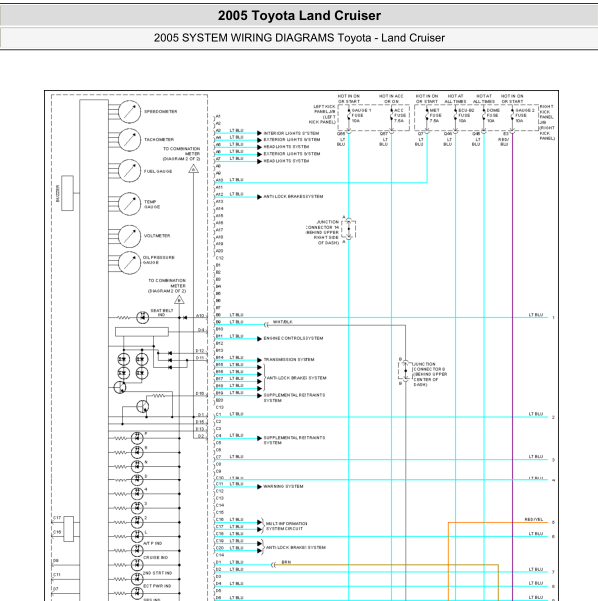Screen dimensions: 598x601
Task: Click the fuel gauge circle symbol
Action: (x=130, y=171)
